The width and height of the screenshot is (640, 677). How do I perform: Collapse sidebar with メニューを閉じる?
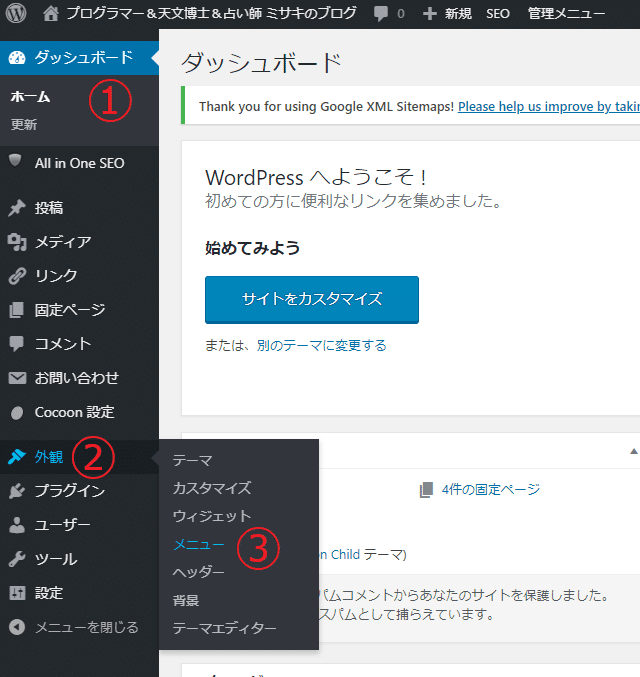pos(86,627)
